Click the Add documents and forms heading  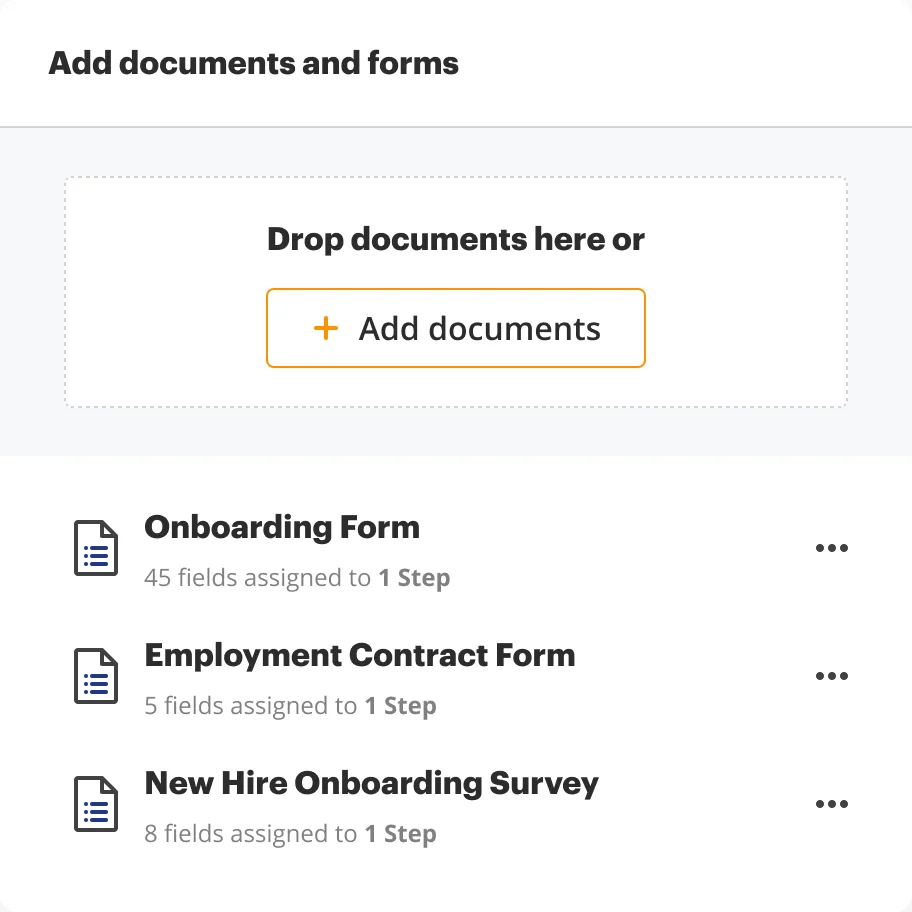click(254, 63)
